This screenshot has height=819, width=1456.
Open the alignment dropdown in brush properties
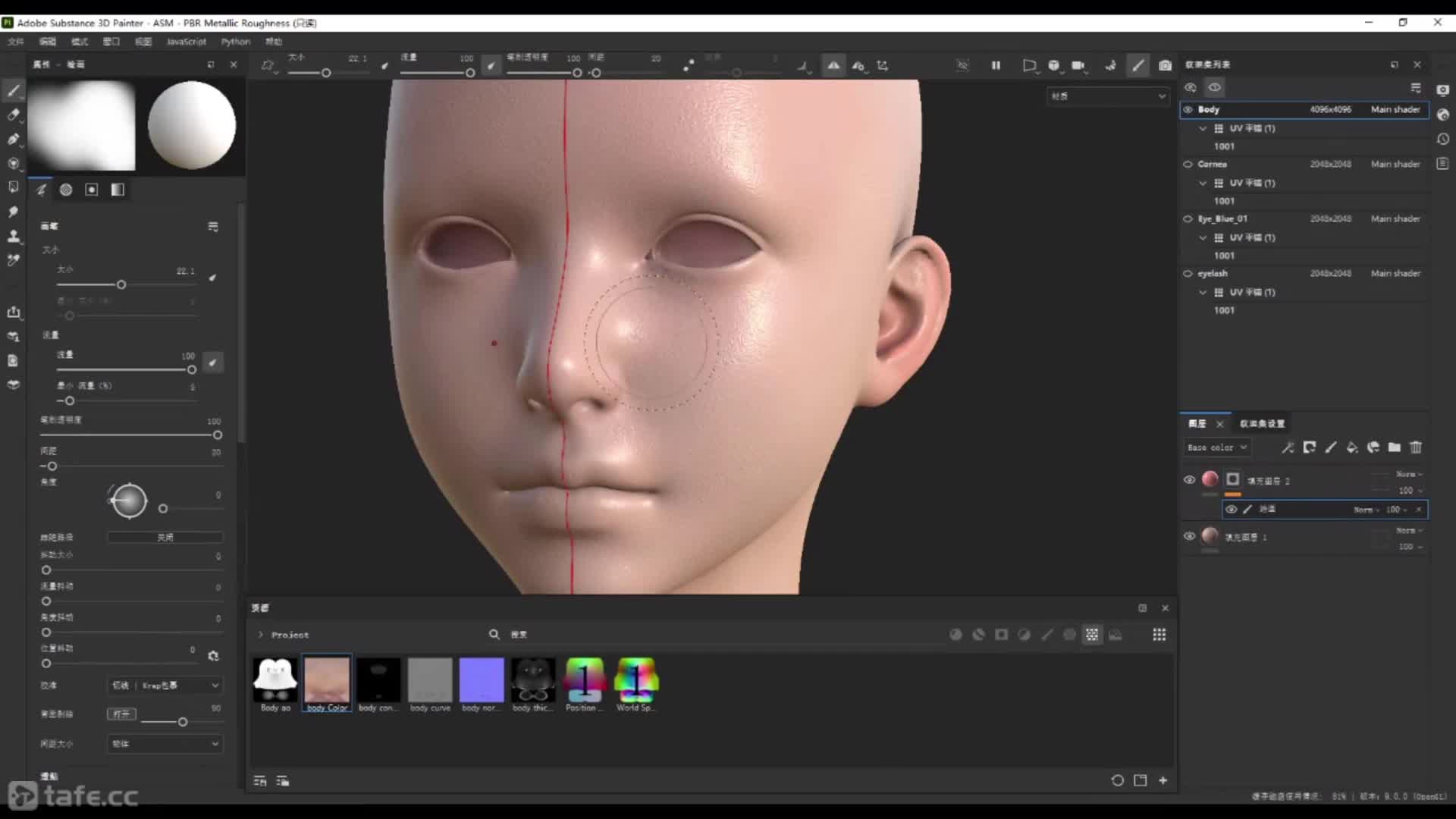point(165,686)
